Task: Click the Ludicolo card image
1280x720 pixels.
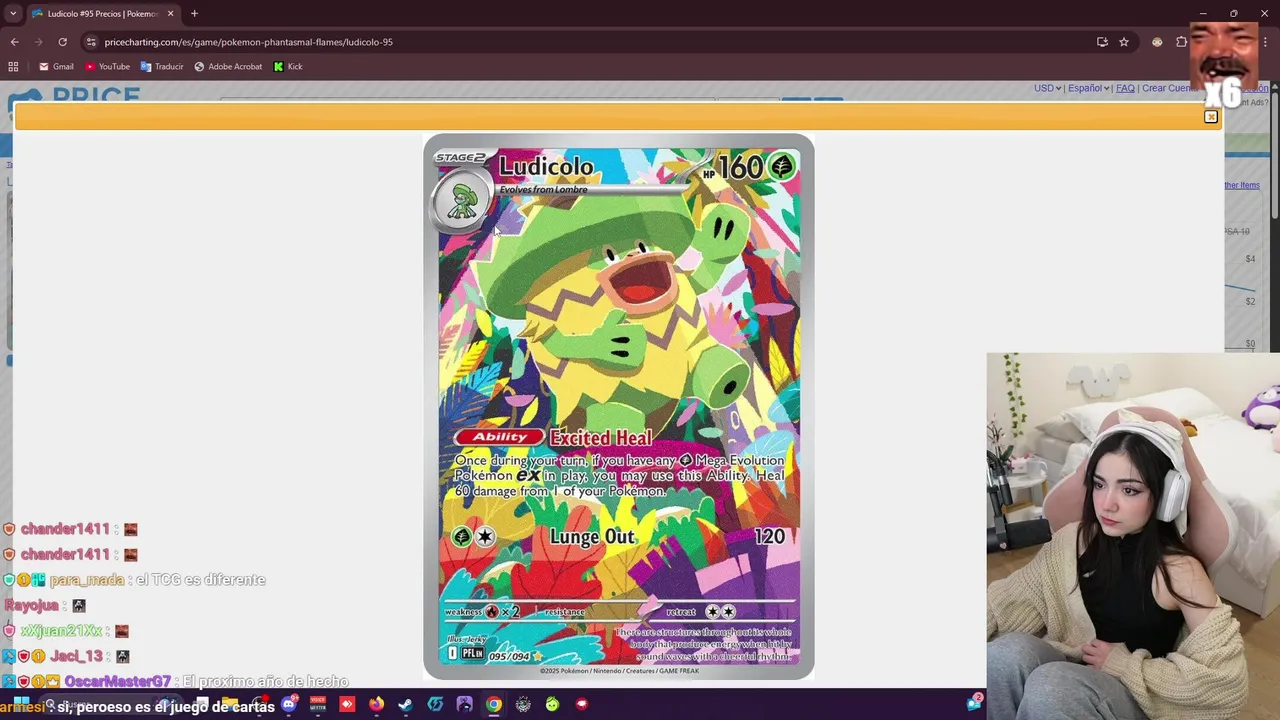Action: 619,406
